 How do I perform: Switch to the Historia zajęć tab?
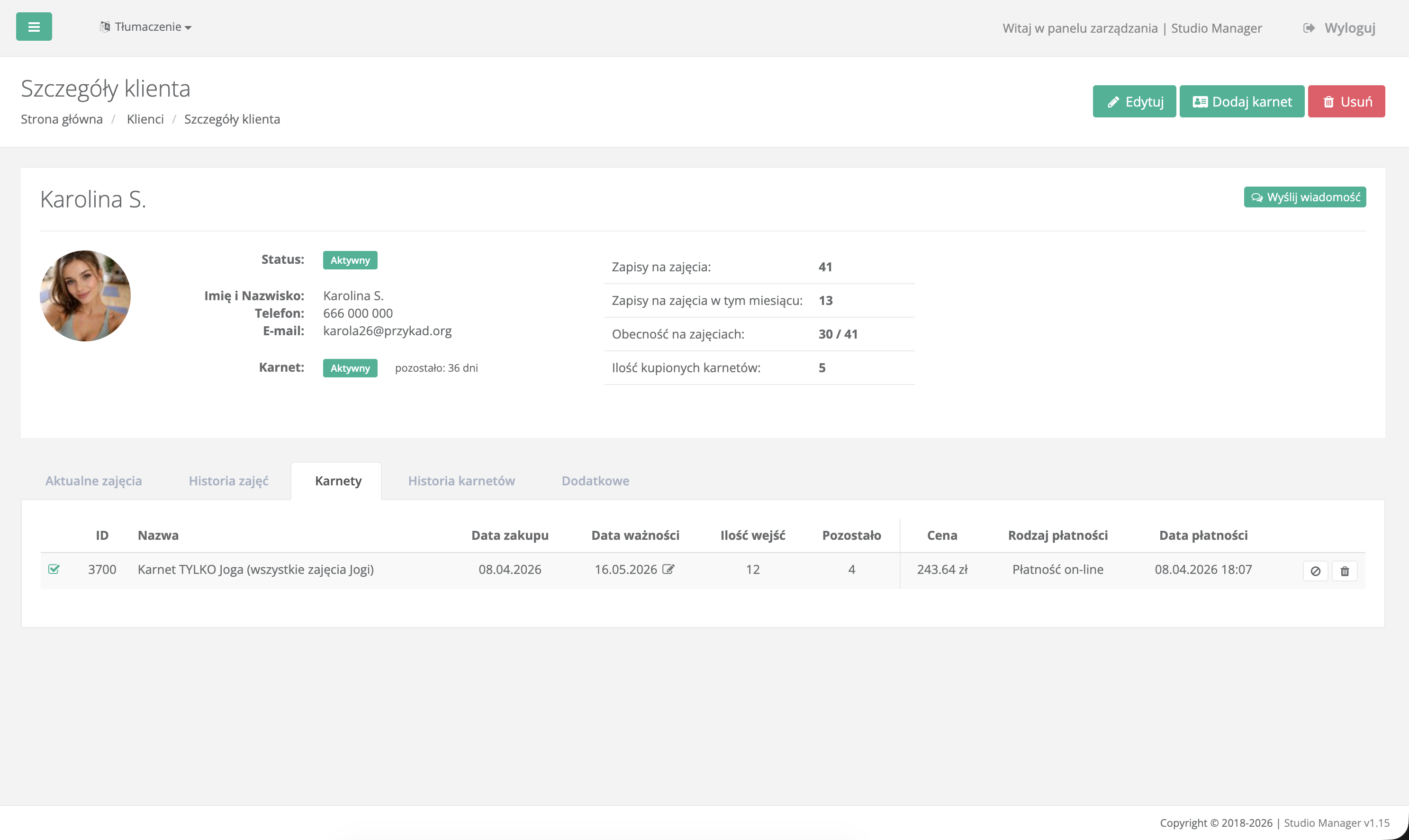[x=228, y=481]
